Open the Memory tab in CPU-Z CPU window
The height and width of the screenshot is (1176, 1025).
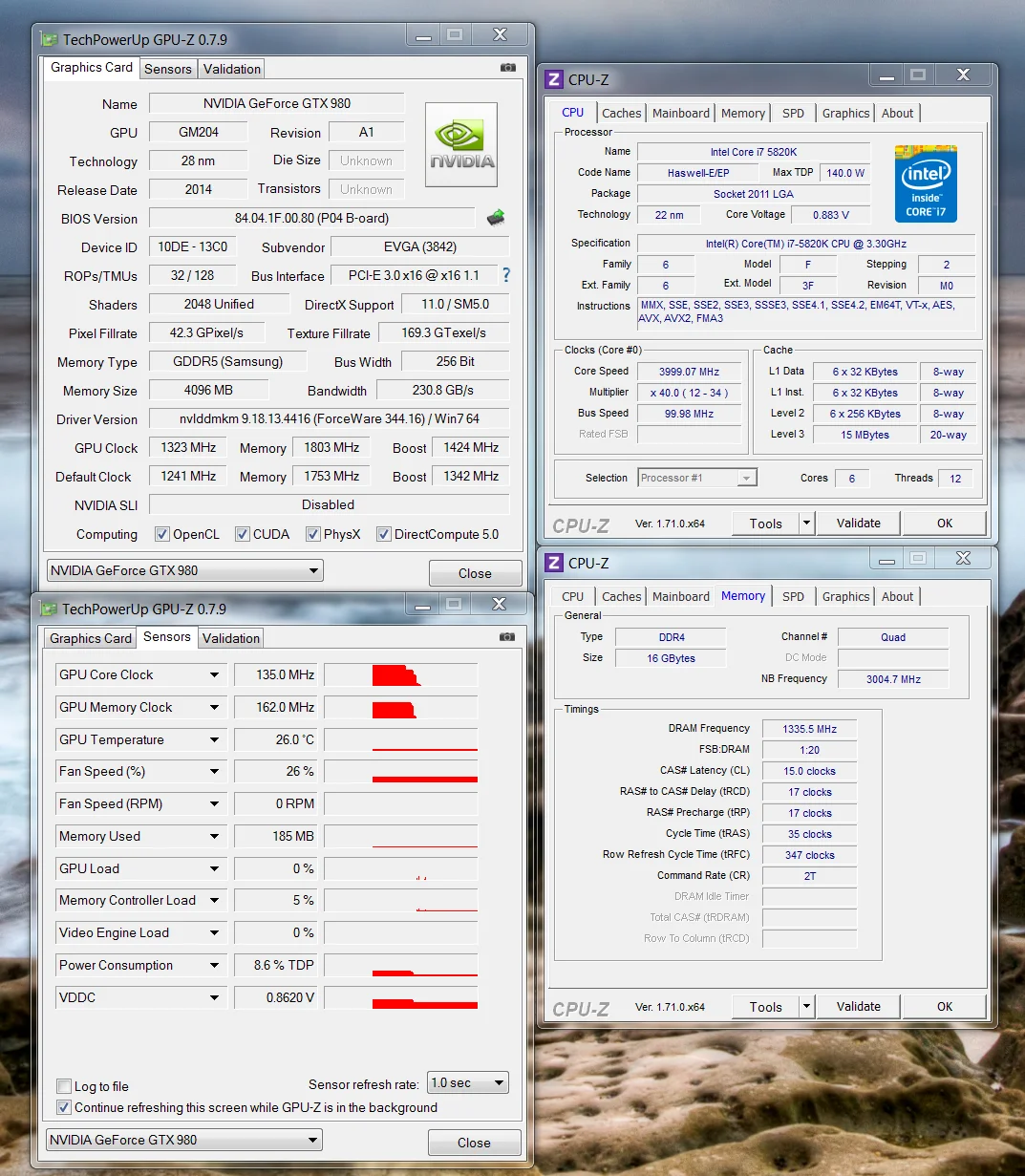click(743, 113)
